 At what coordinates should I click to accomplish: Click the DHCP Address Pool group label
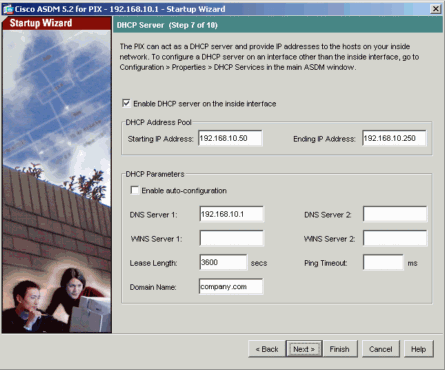coord(158,122)
